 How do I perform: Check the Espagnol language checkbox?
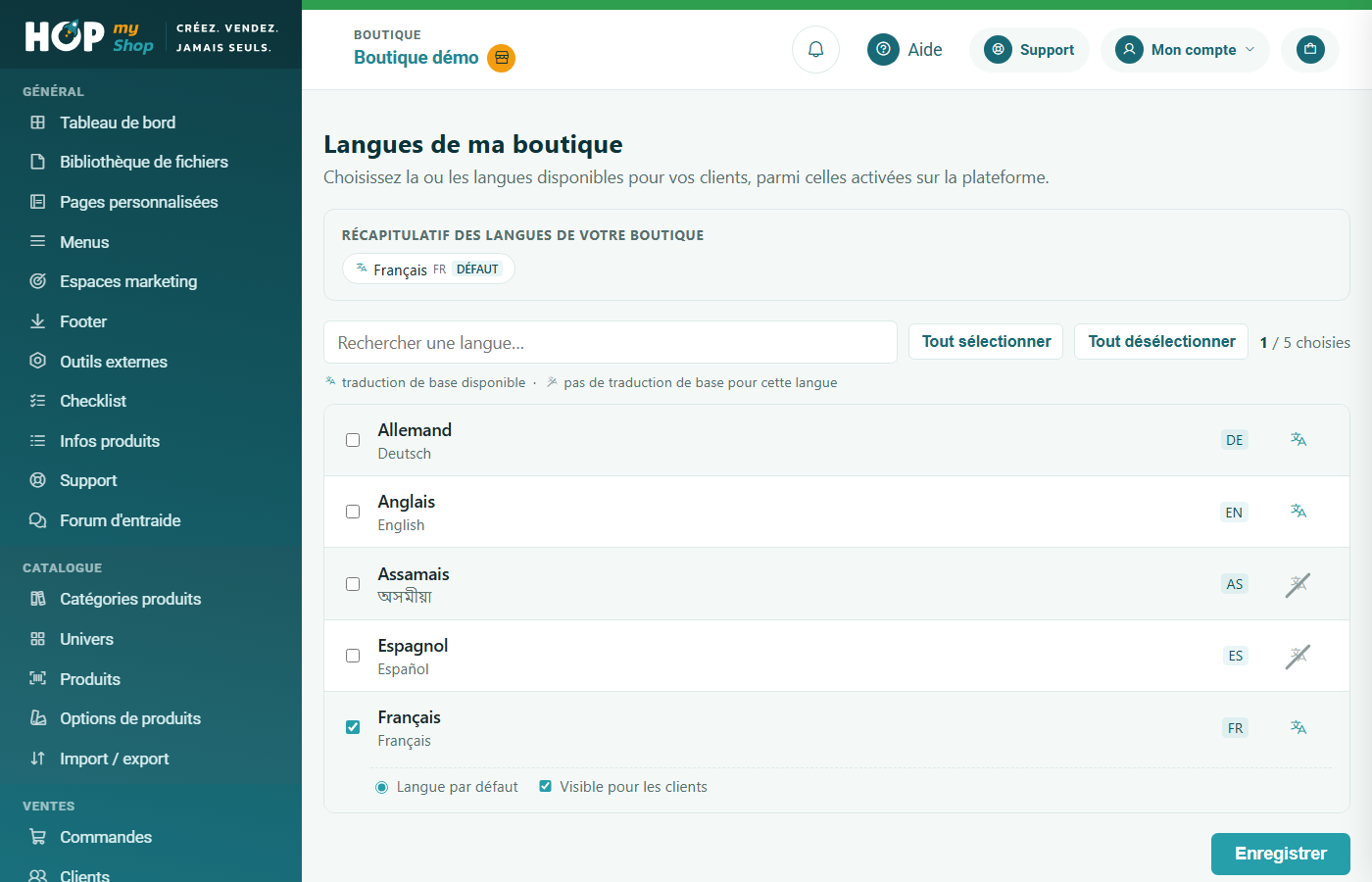[x=353, y=656]
